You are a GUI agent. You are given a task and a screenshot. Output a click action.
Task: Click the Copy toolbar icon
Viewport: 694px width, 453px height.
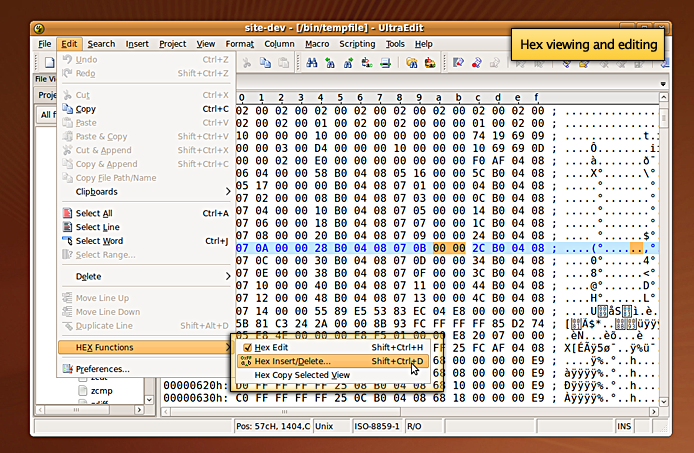click(x=266, y=63)
